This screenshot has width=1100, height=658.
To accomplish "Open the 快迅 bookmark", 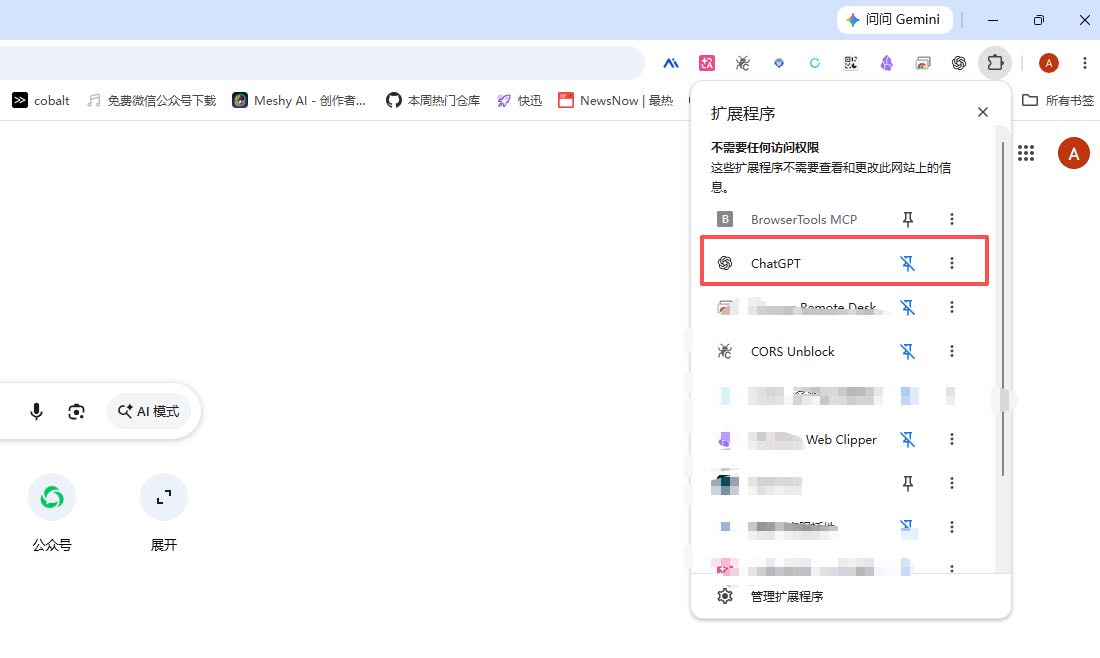I will point(519,100).
